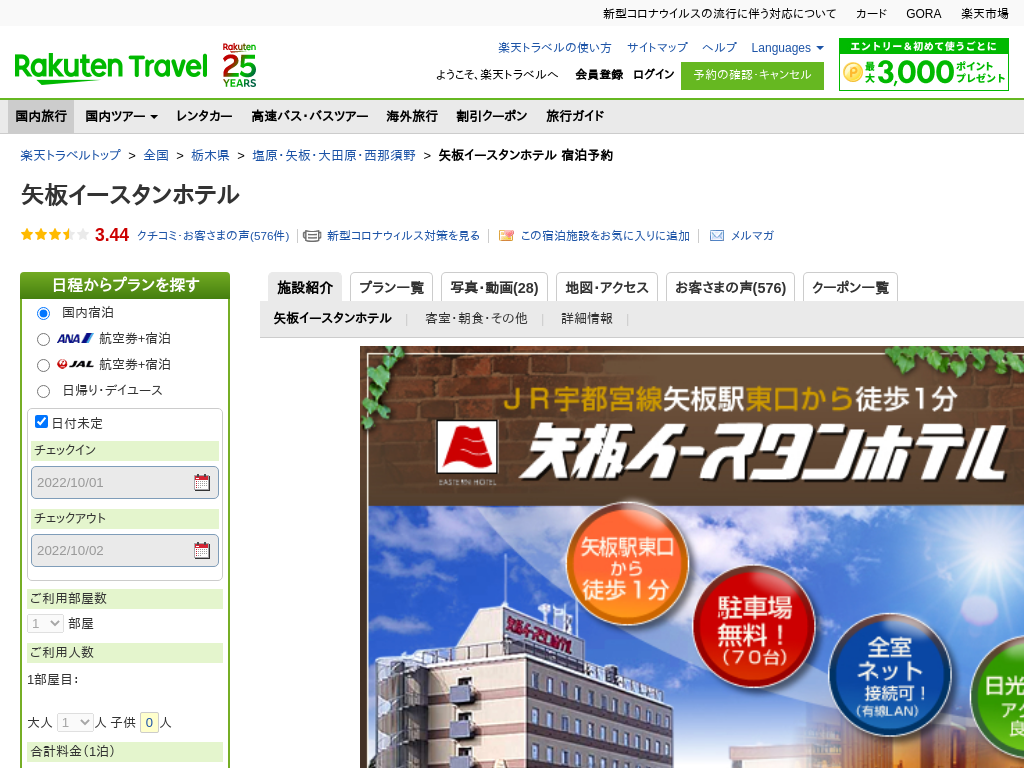Click the メルマガ link
This screenshot has width=1024, height=768.
click(x=752, y=236)
